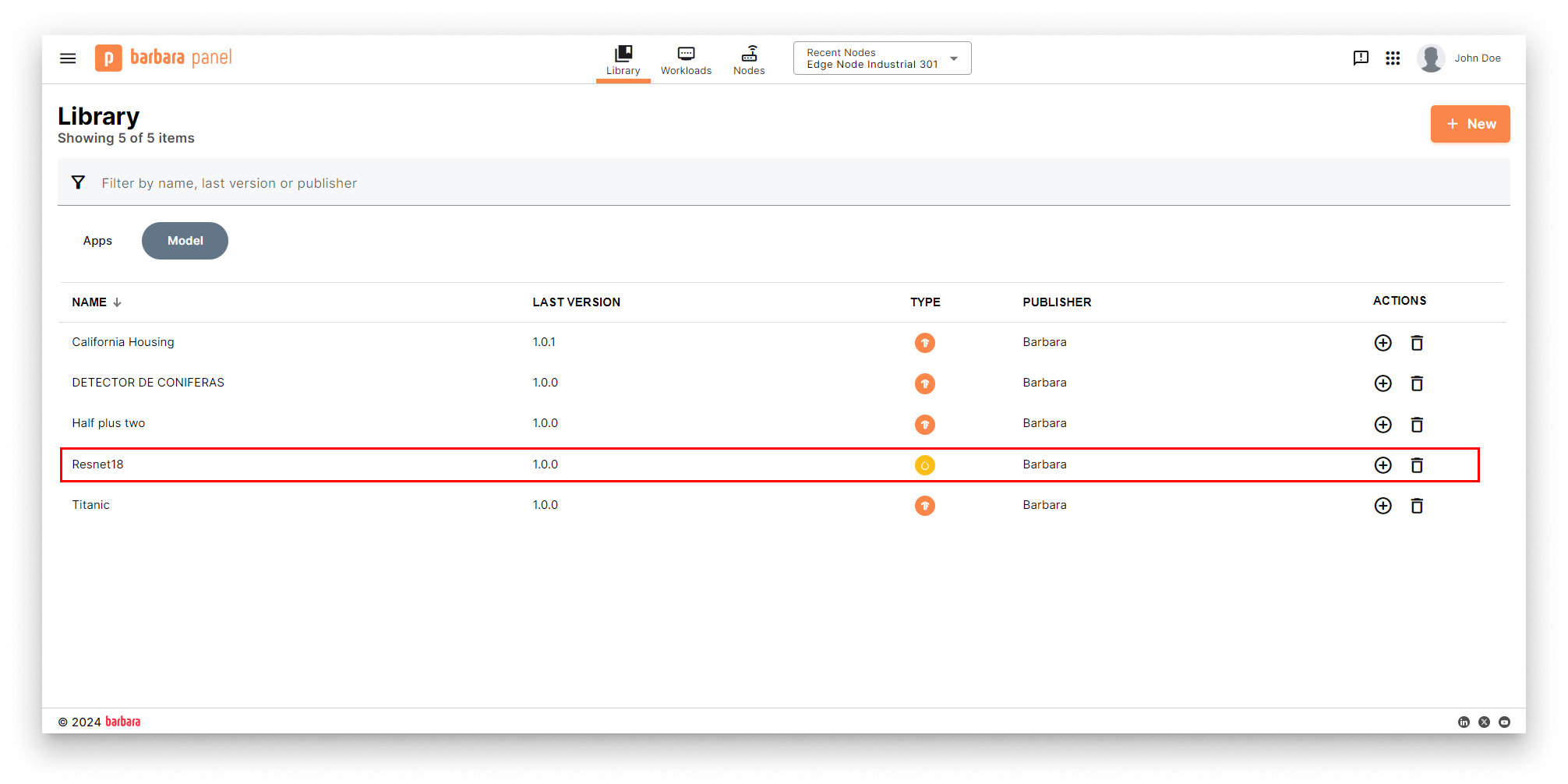The height and width of the screenshot is (784, 1568).
Task: Click the New button
Action: (x=1470, y=124)
